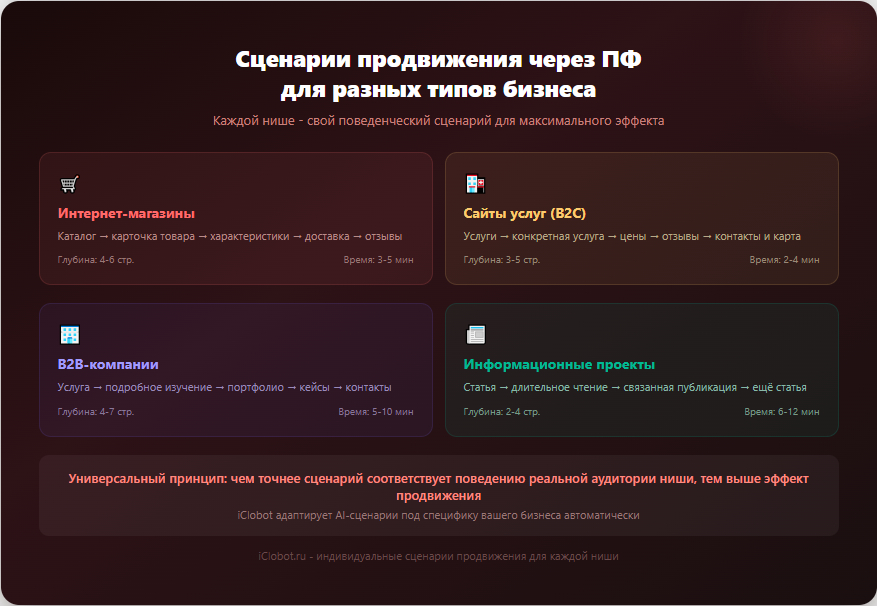
Task: Click the Услуги → конкретная услуга scenario text
Action: 631,236
